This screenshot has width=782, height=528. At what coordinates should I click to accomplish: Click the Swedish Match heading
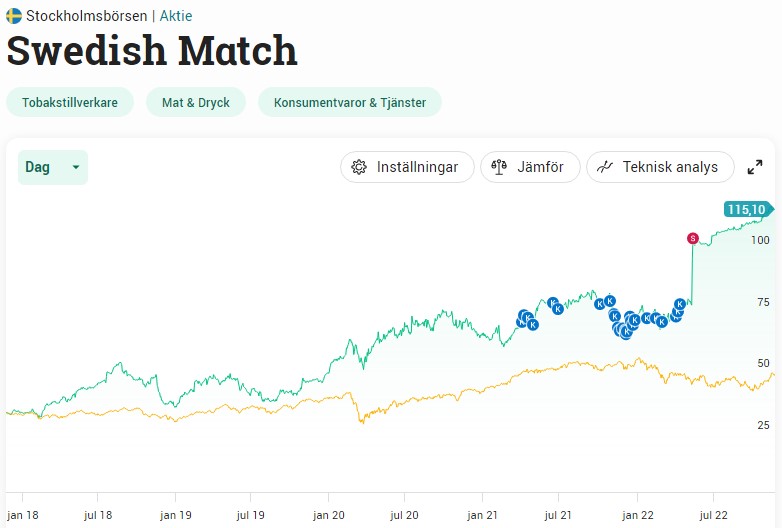point(152,51)
